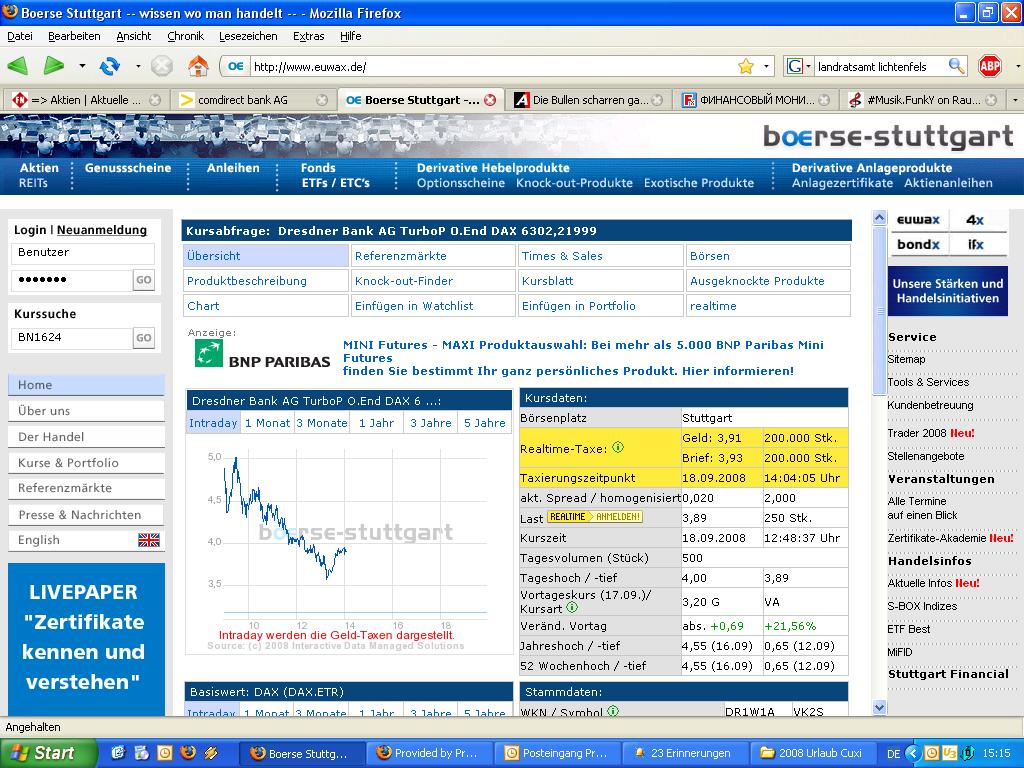This screenshot has width=1024, height=768.
Task: Open the Referenzmärkte tab in Kursabfrage
Action: tap(433, 256)
